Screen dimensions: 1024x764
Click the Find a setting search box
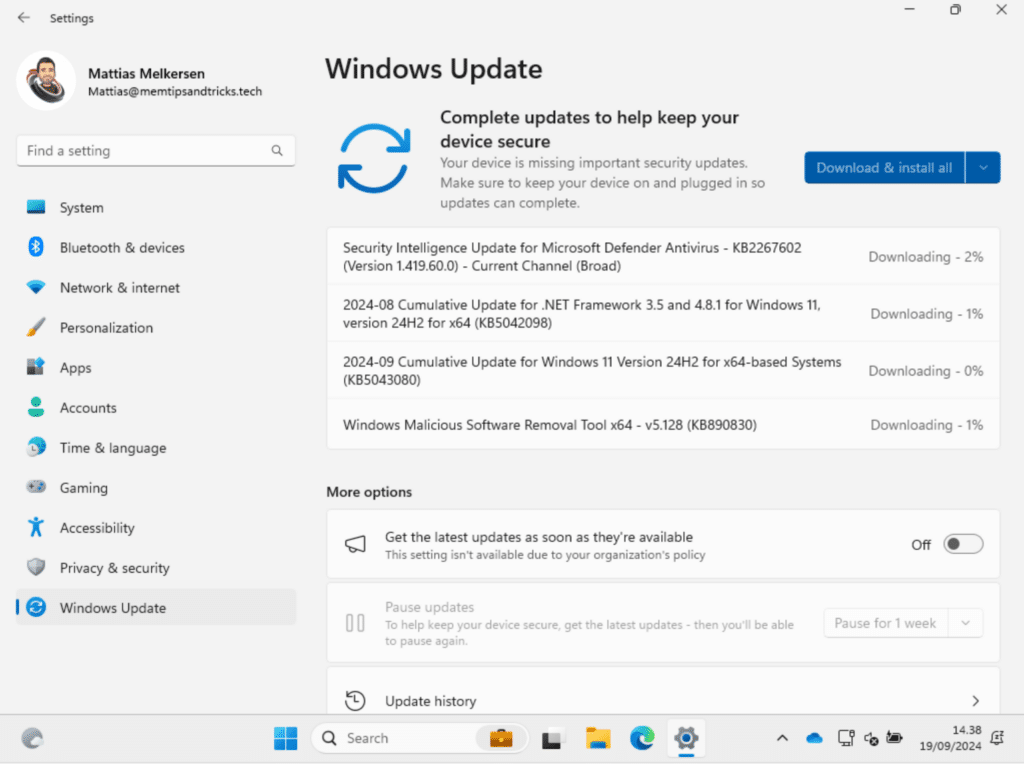156,151
